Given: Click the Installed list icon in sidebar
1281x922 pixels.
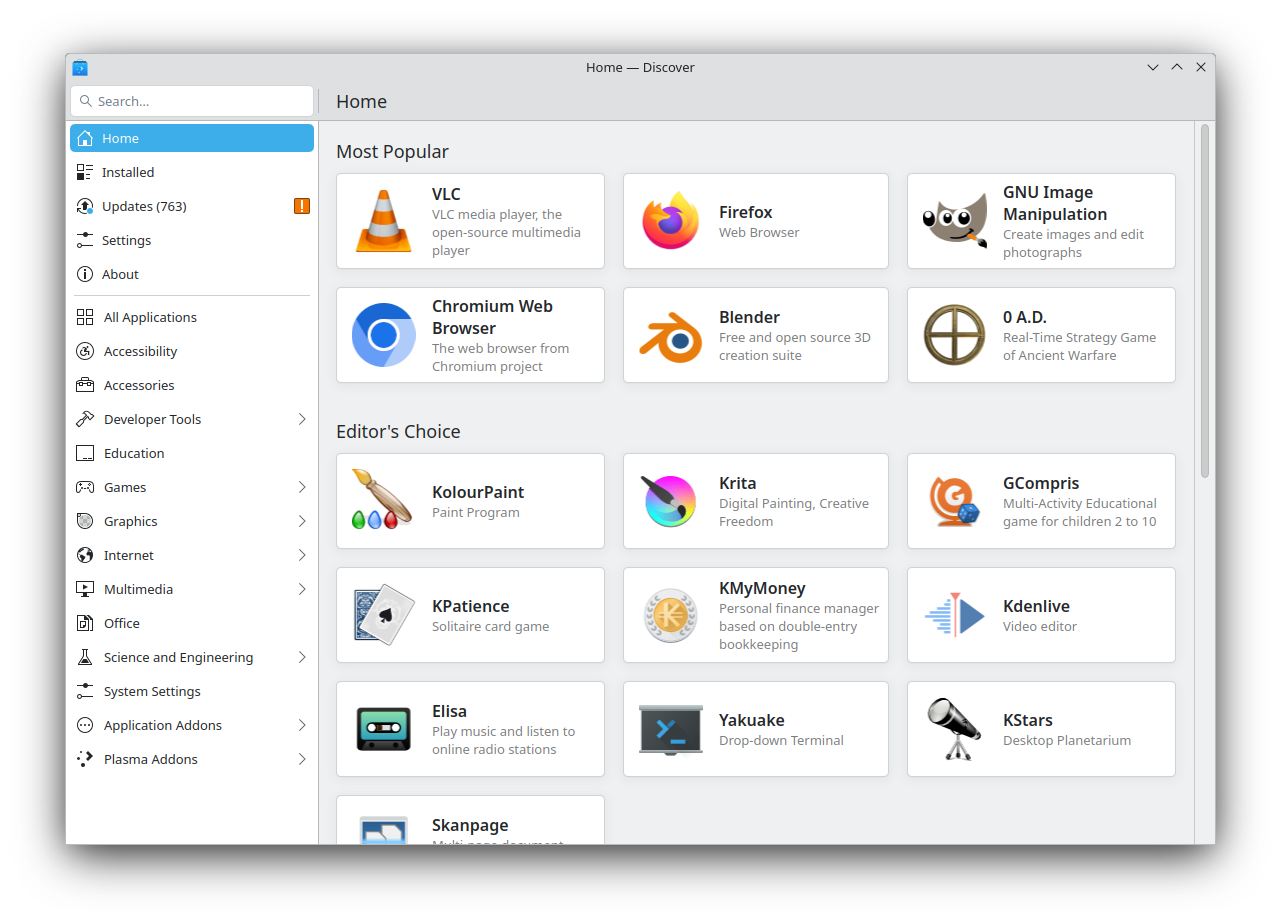Looking at the screenshot, I should (85, 172).
